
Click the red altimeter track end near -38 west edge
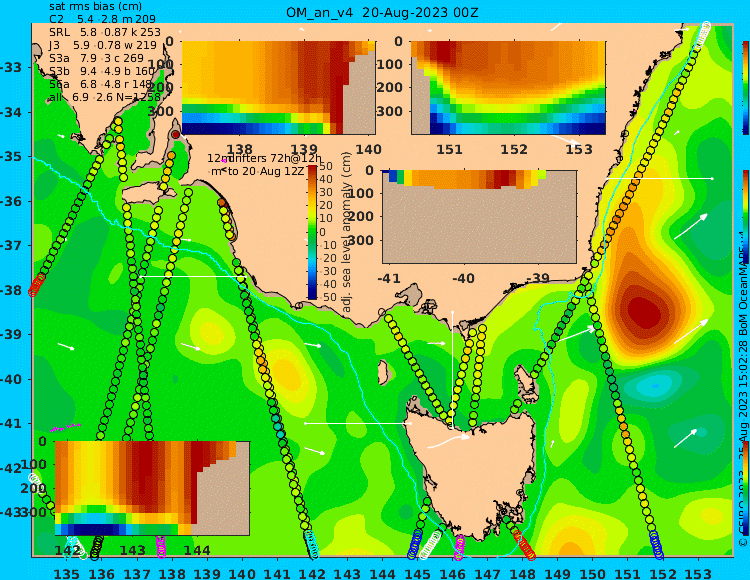(x=36, y=285)
